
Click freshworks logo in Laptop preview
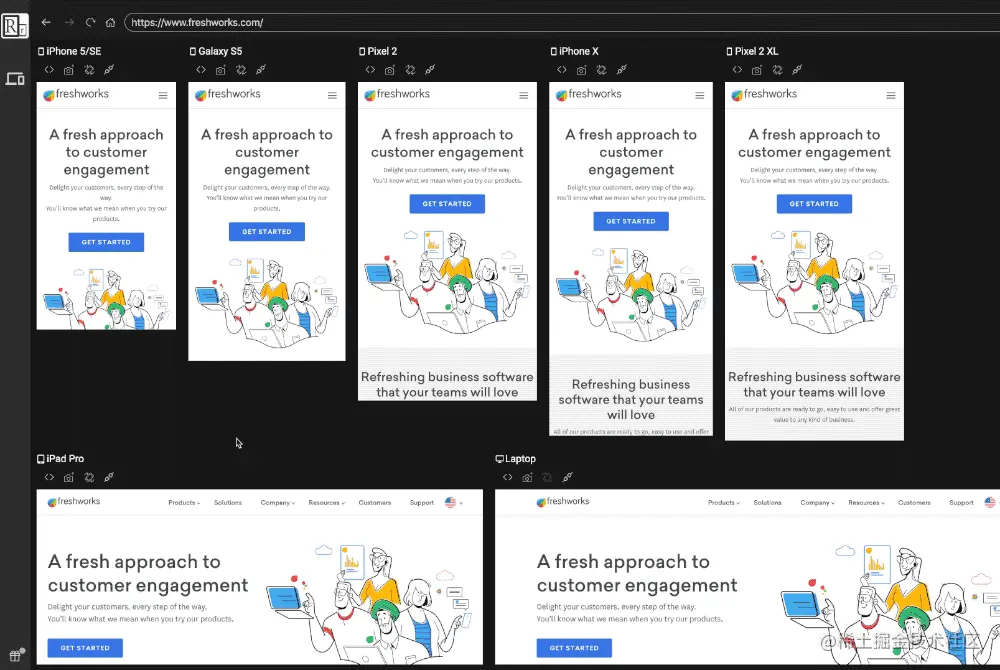[x=562, y=502]
